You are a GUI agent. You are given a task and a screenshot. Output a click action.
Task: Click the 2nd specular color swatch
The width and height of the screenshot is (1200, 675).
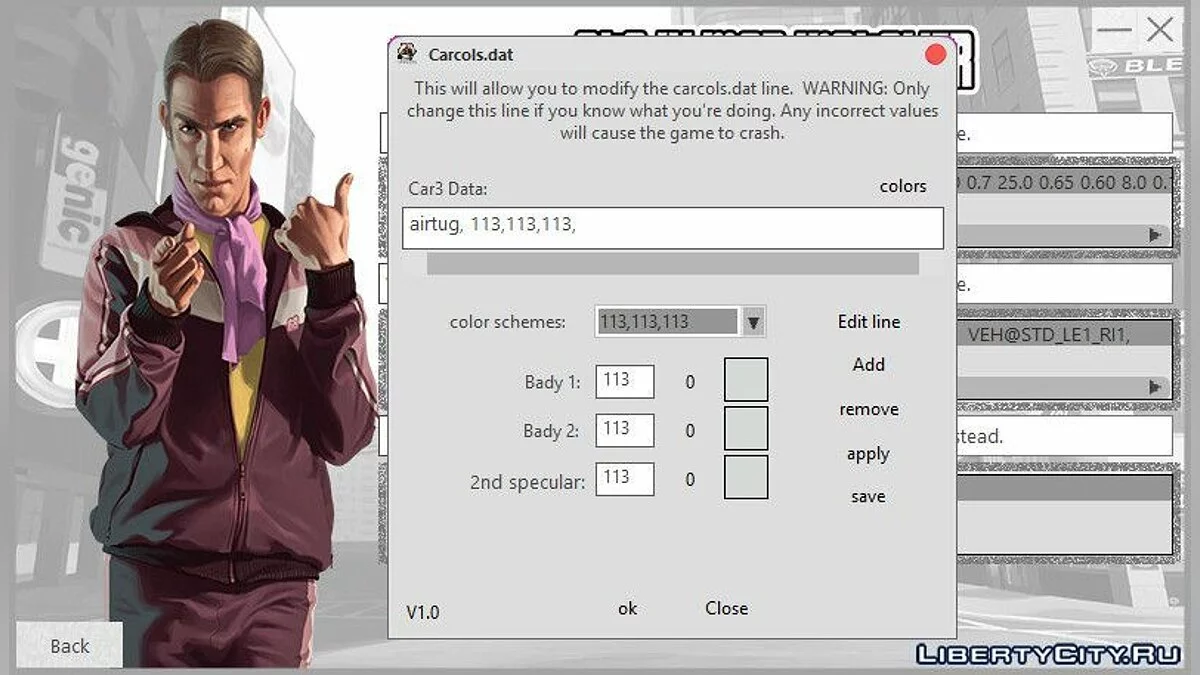[x=746, y=478]
